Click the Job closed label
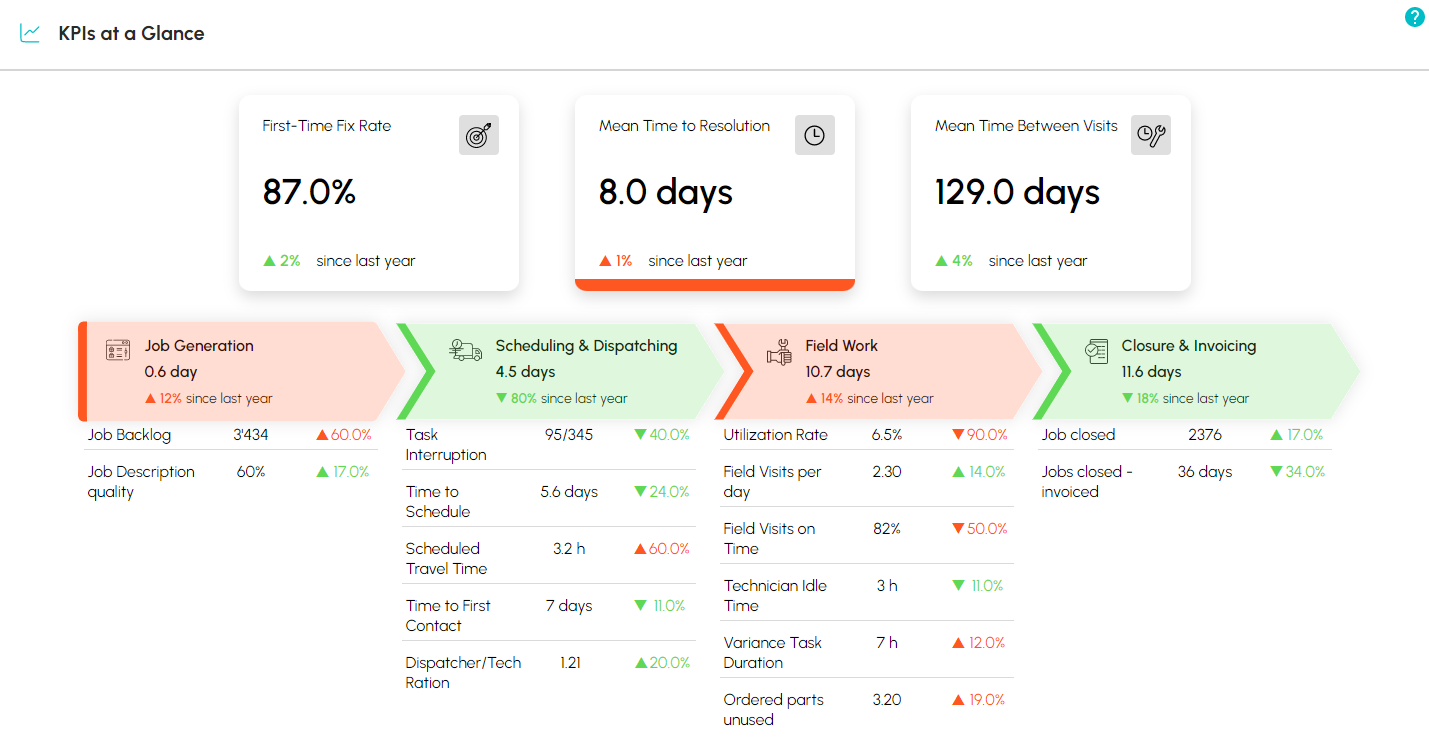1429x749 pixels. click(1078, 435)
